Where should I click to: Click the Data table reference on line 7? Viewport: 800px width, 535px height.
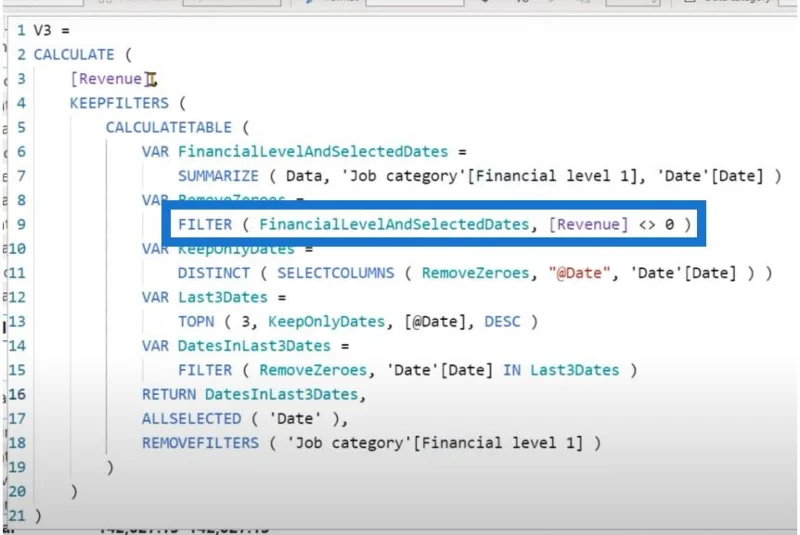[304, 176]
